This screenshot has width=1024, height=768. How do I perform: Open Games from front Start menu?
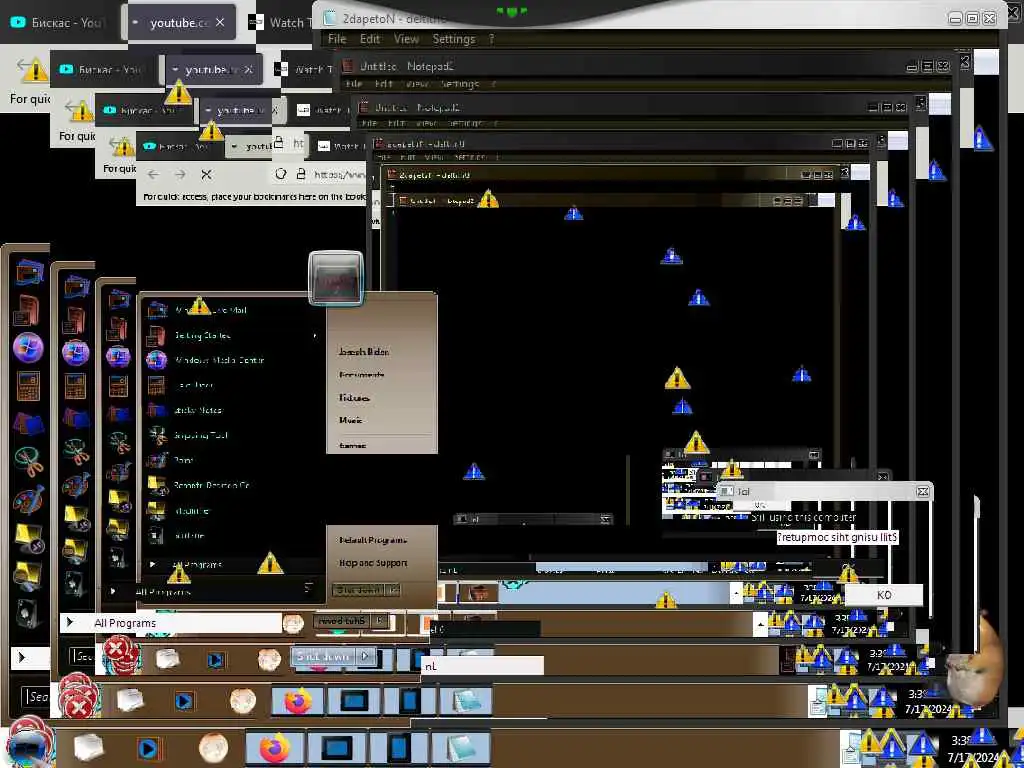pos(353,445)
